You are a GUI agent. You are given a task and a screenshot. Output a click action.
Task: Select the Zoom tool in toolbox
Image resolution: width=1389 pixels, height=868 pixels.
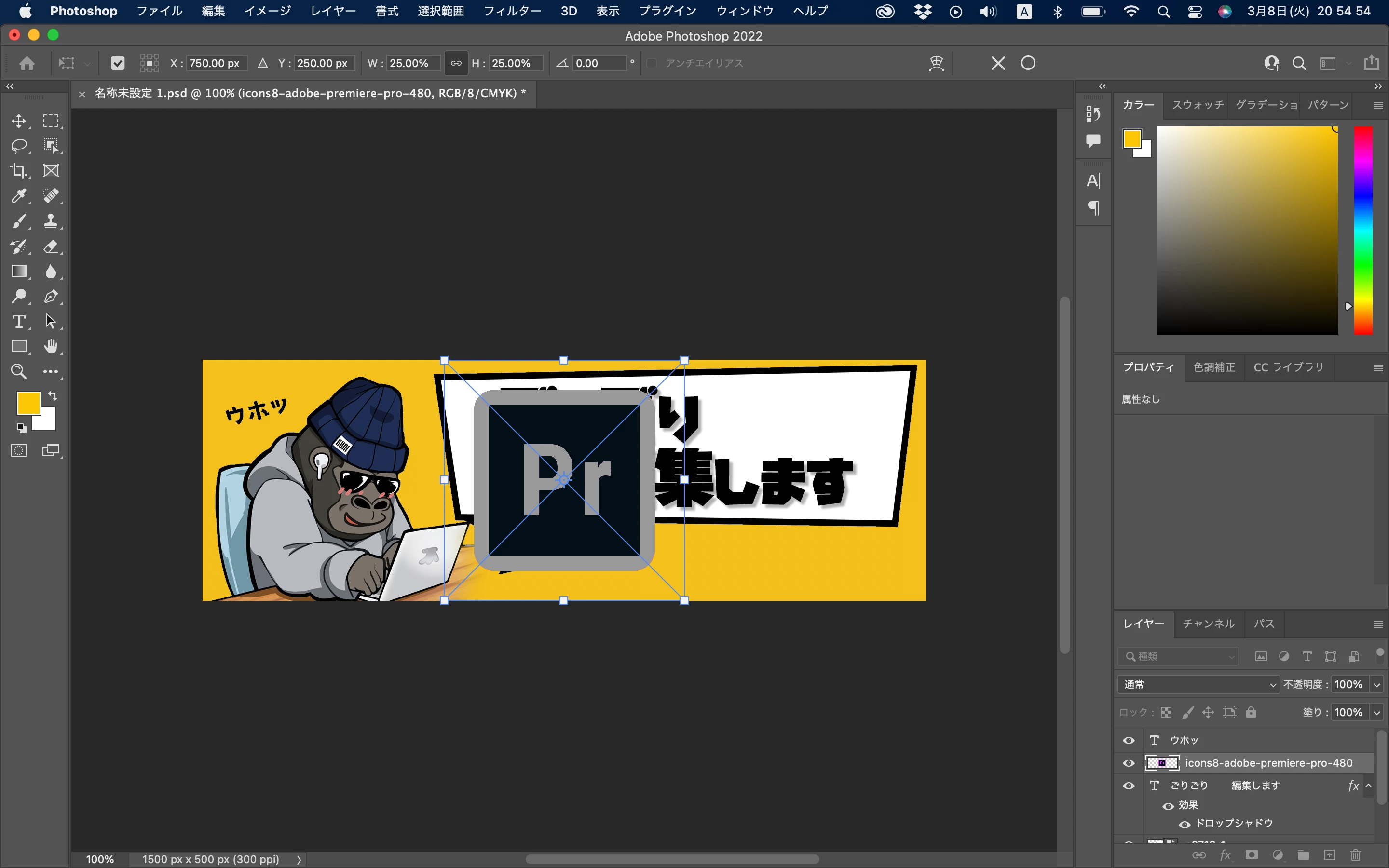(19, 371)
